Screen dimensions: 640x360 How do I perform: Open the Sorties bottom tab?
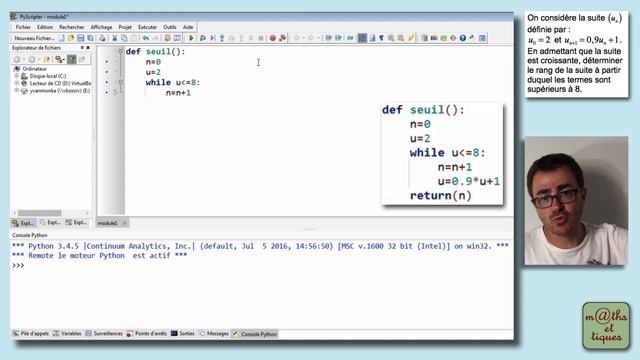point(182,334)
